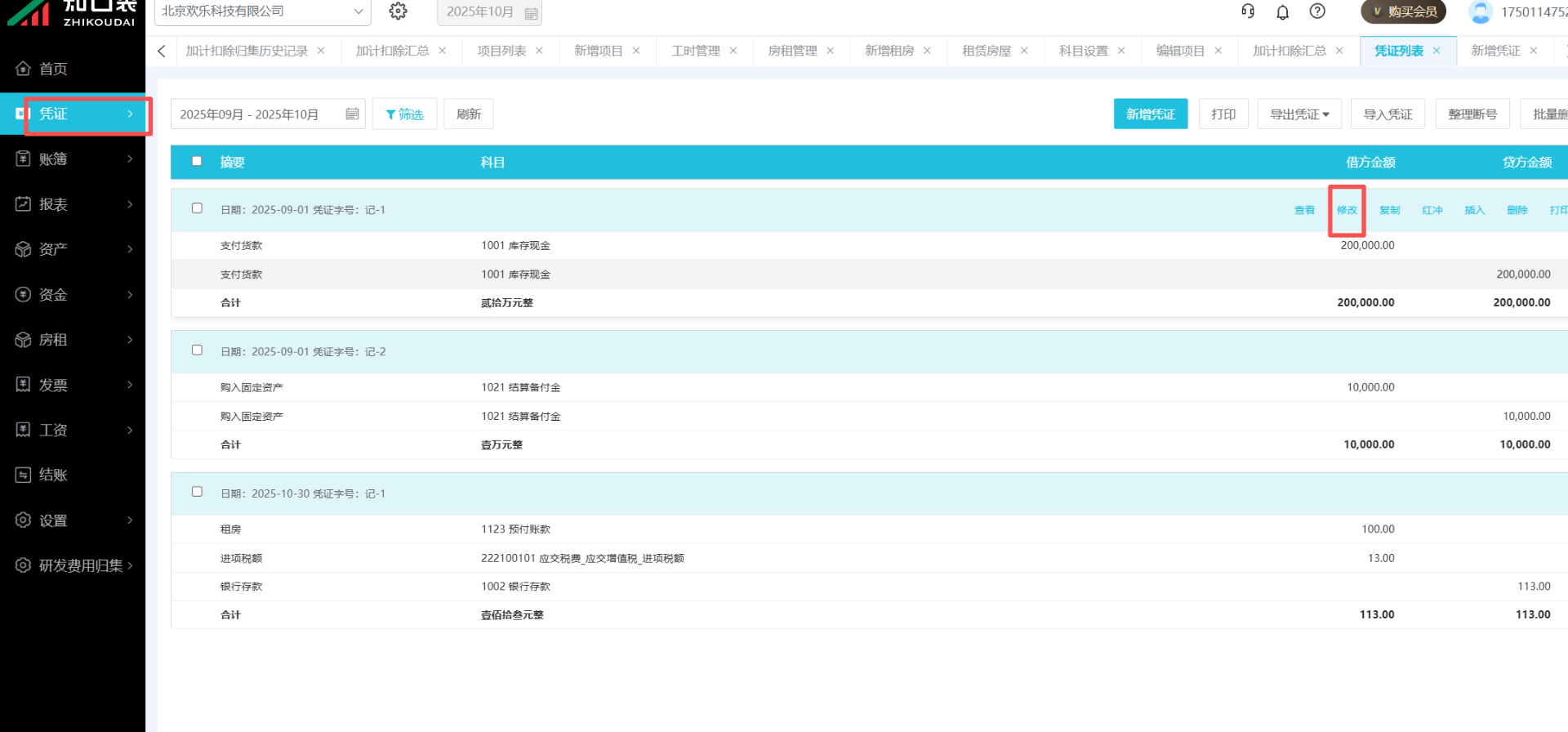Open the notification bell icon
The height and width of the screenshot is (732, 1568).
click(1282, 11)
